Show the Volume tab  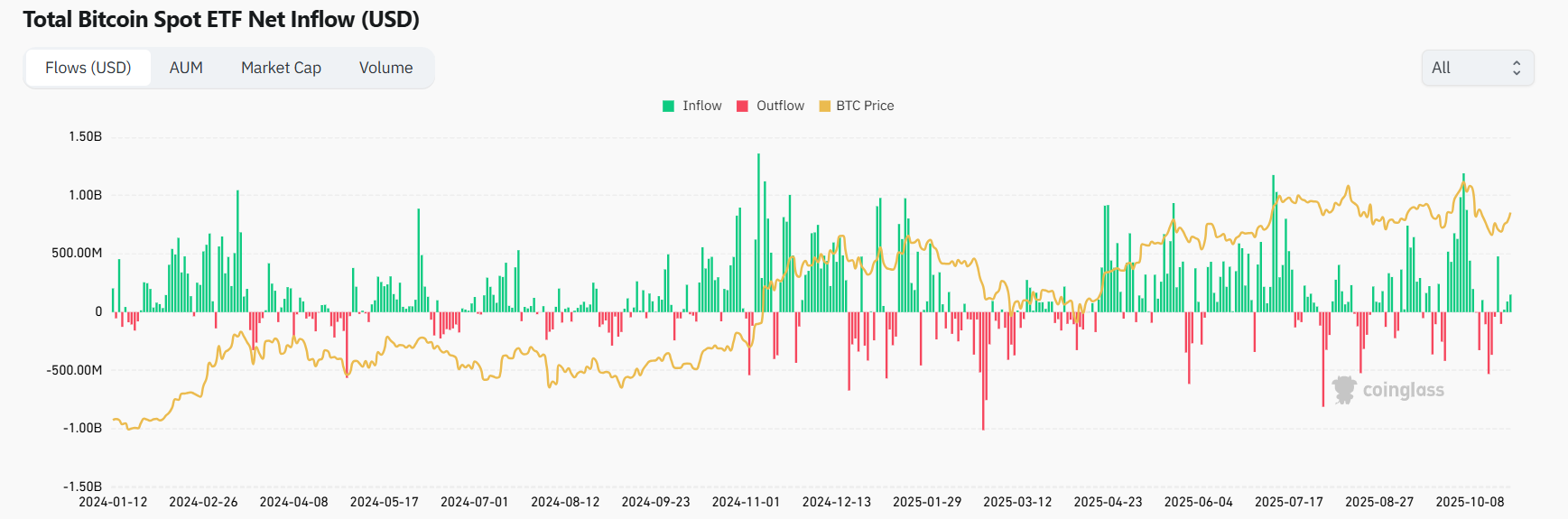[385, 68]
